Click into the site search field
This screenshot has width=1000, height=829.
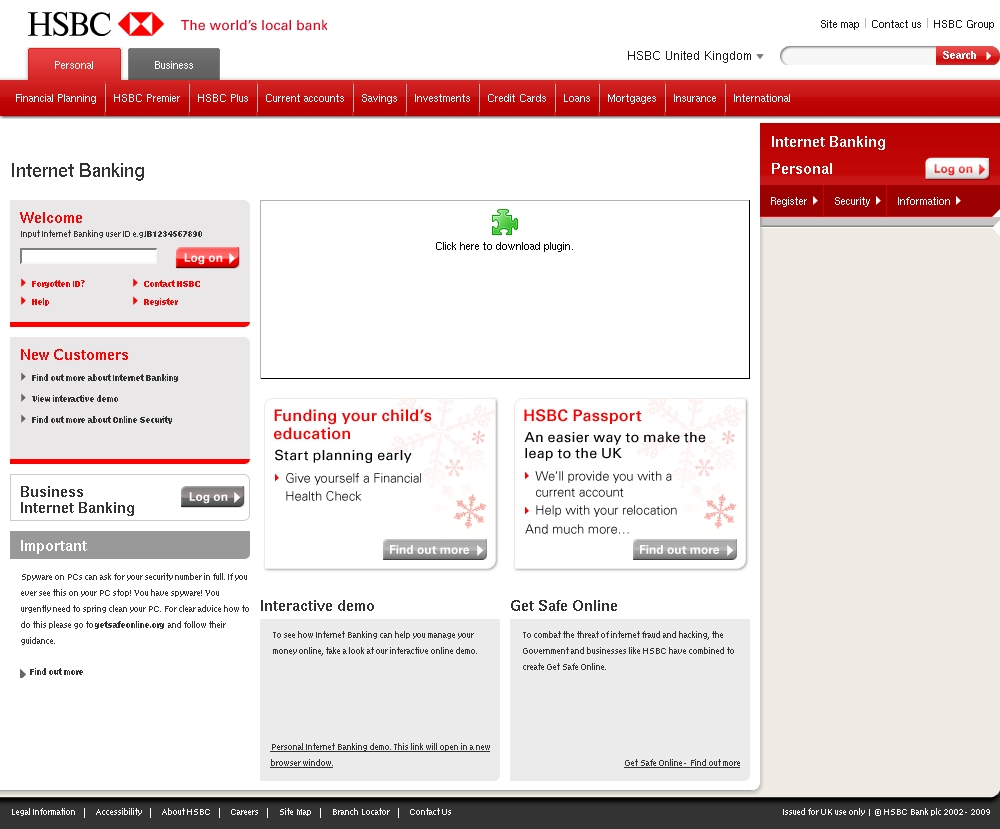[858, 56]
